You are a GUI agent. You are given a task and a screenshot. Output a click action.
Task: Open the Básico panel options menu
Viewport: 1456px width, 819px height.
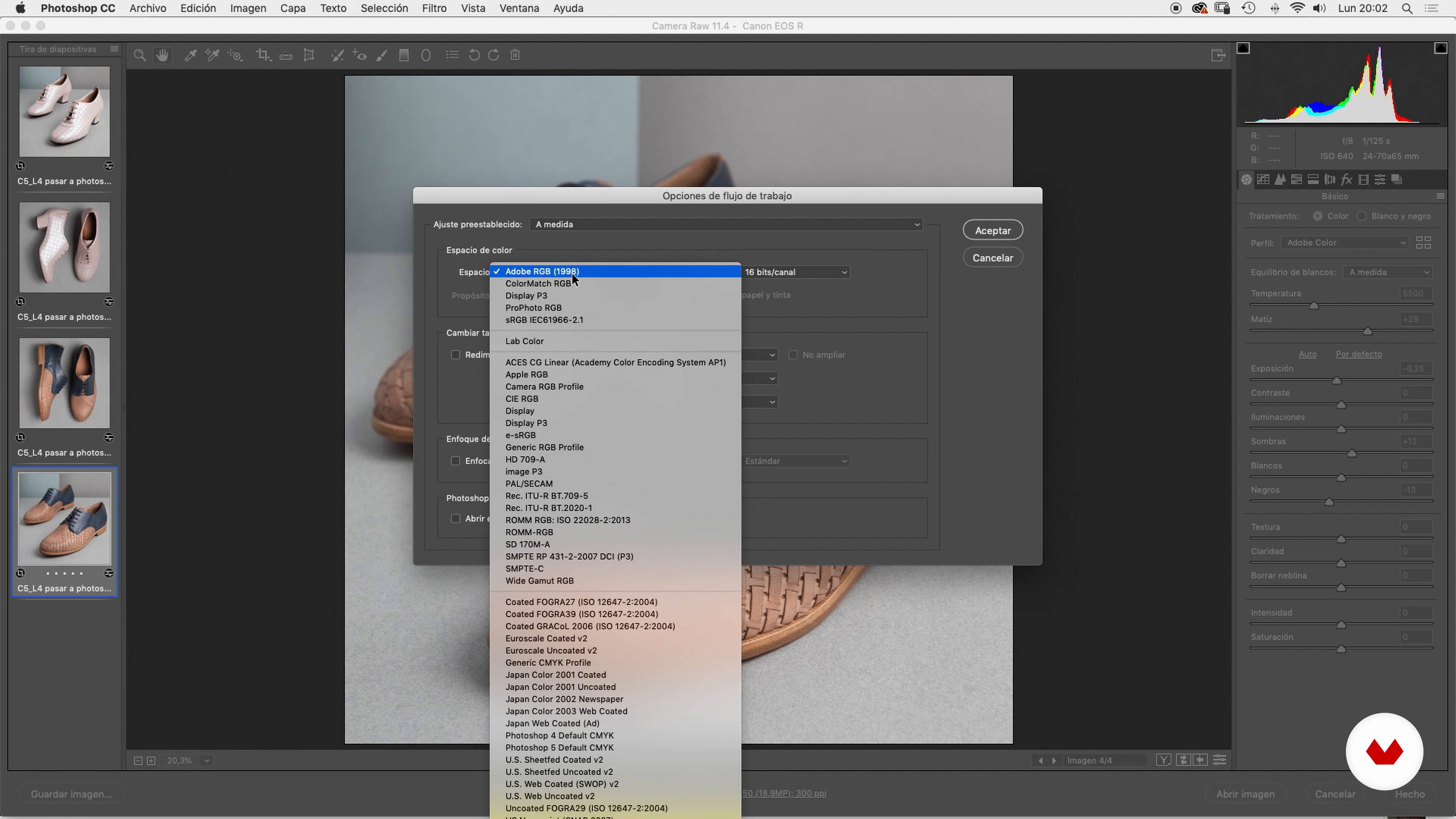point(1440,196)
